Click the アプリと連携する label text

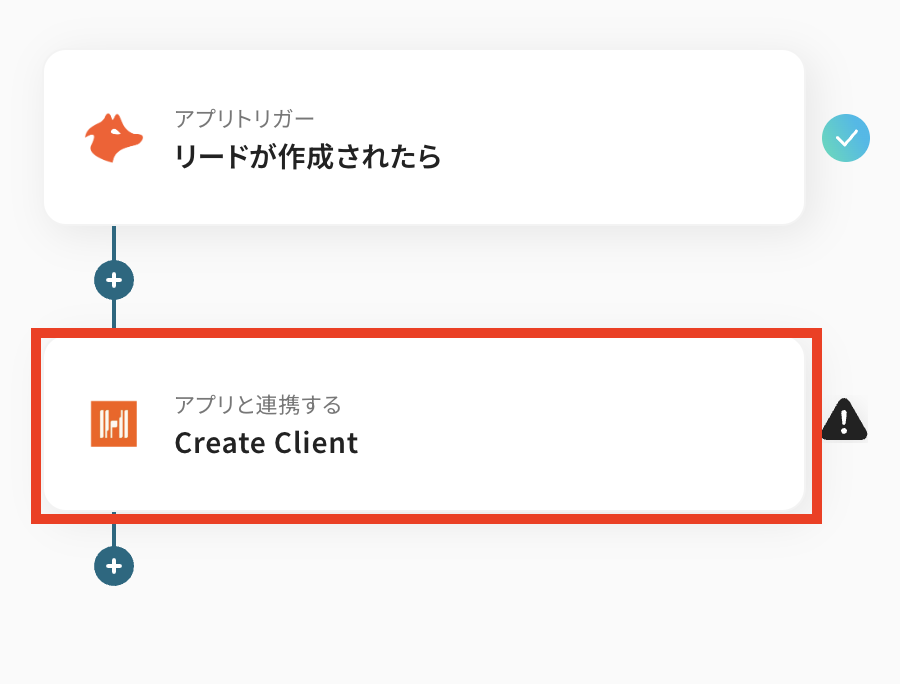[x=258, y=405]
